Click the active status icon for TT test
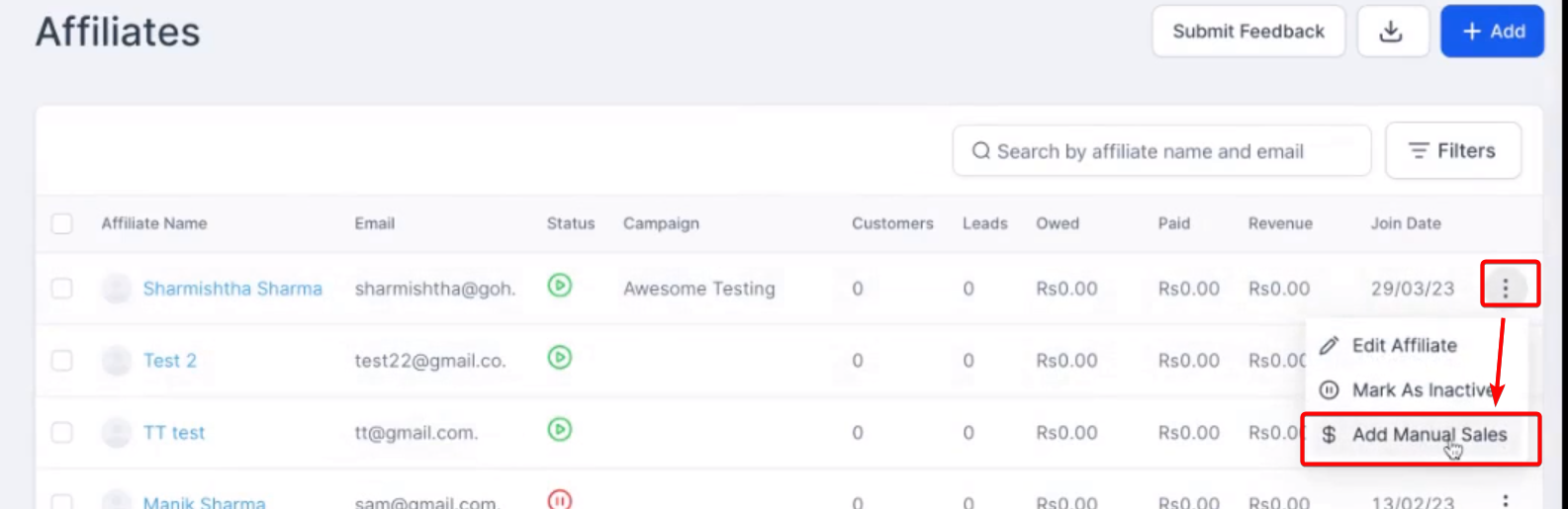This screenshot has width=1568, height=509. click(x=560, y=429)
